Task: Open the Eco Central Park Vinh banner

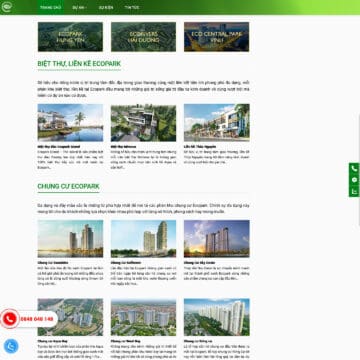Action: point(217,37)
